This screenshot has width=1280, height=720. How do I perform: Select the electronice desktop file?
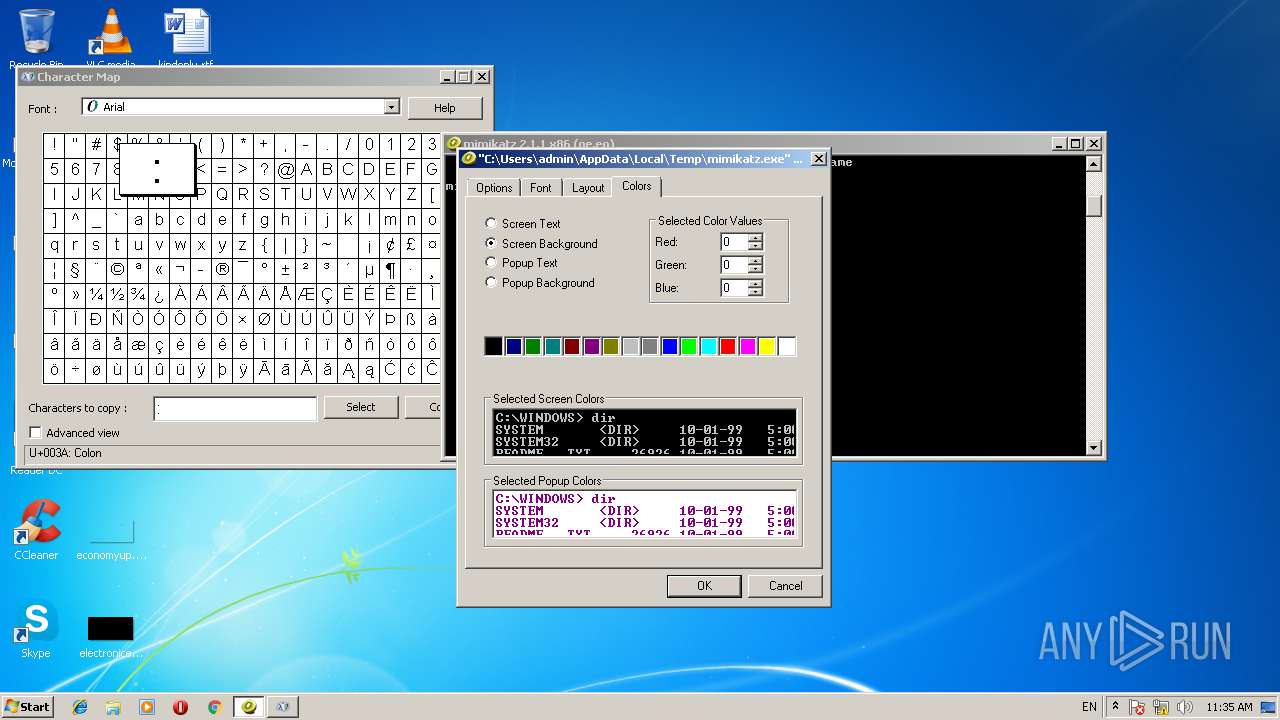110,637
